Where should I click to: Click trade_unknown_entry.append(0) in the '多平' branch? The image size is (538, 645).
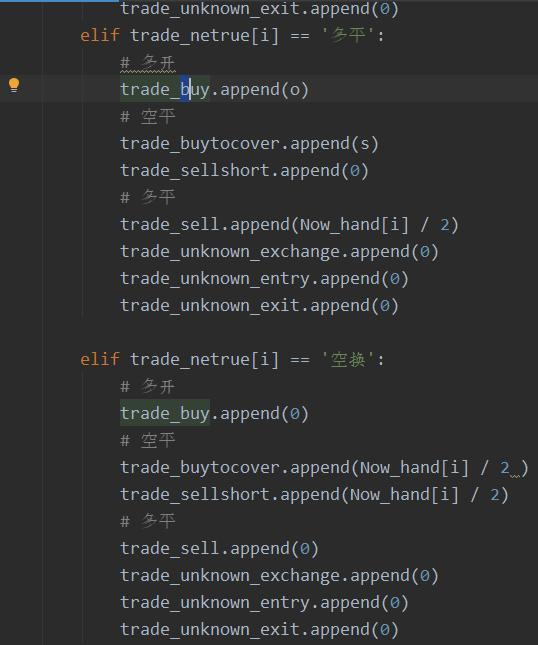pos(264,279)
